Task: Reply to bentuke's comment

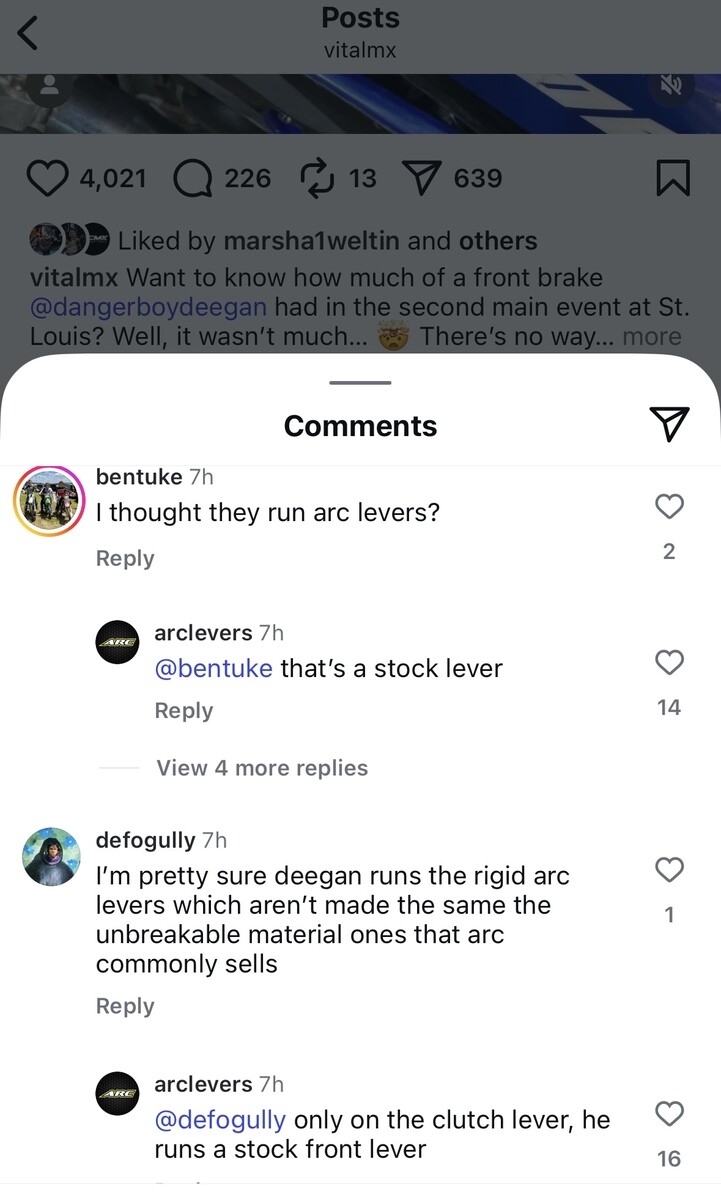Action: point(125,558)
